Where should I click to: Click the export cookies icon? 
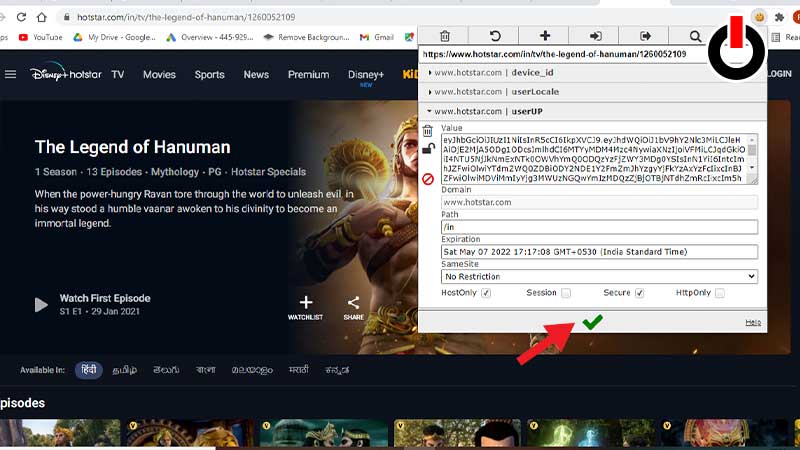(645, 36)
